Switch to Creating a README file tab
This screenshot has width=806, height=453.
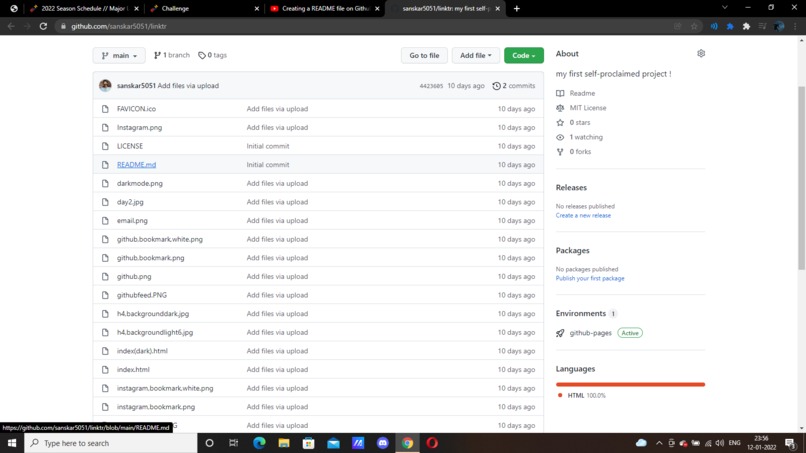[325, 8]
